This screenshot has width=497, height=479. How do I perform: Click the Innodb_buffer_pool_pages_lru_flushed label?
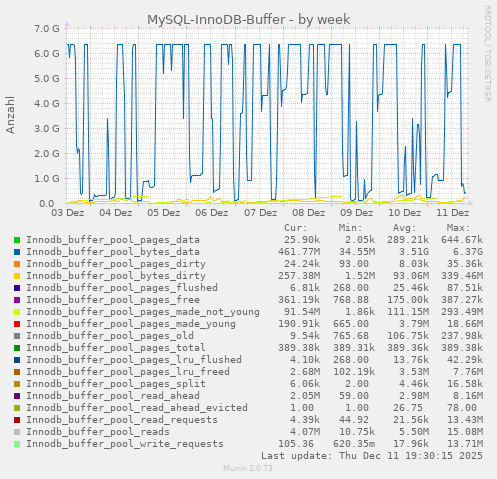click(134, 360)
